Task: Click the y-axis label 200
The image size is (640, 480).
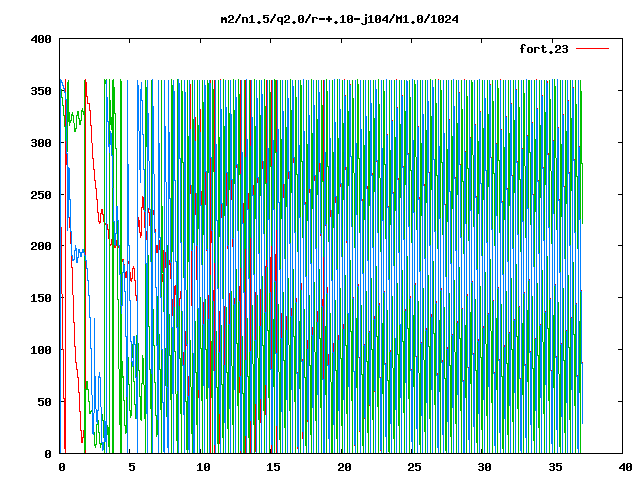Action: click(x=41, y=246)
